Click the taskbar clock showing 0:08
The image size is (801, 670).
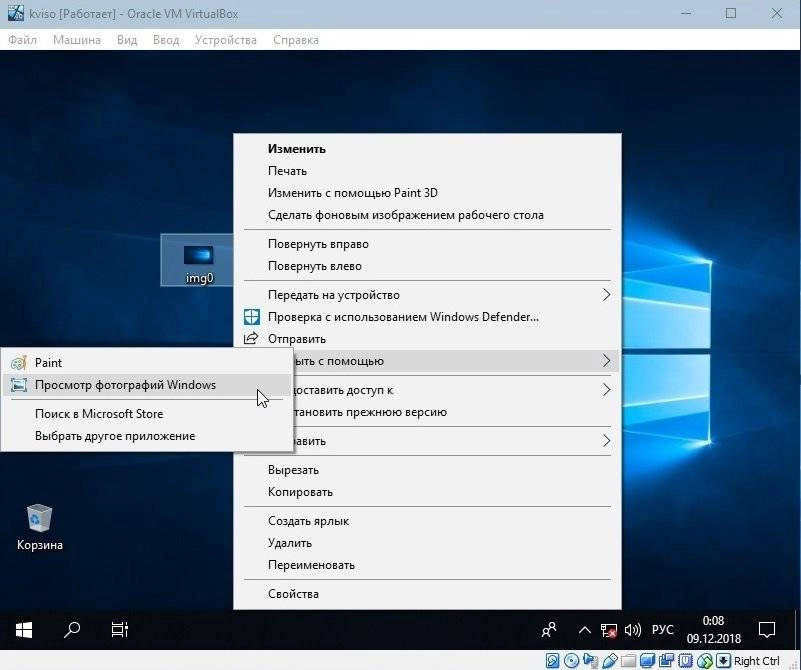point(713,630)
